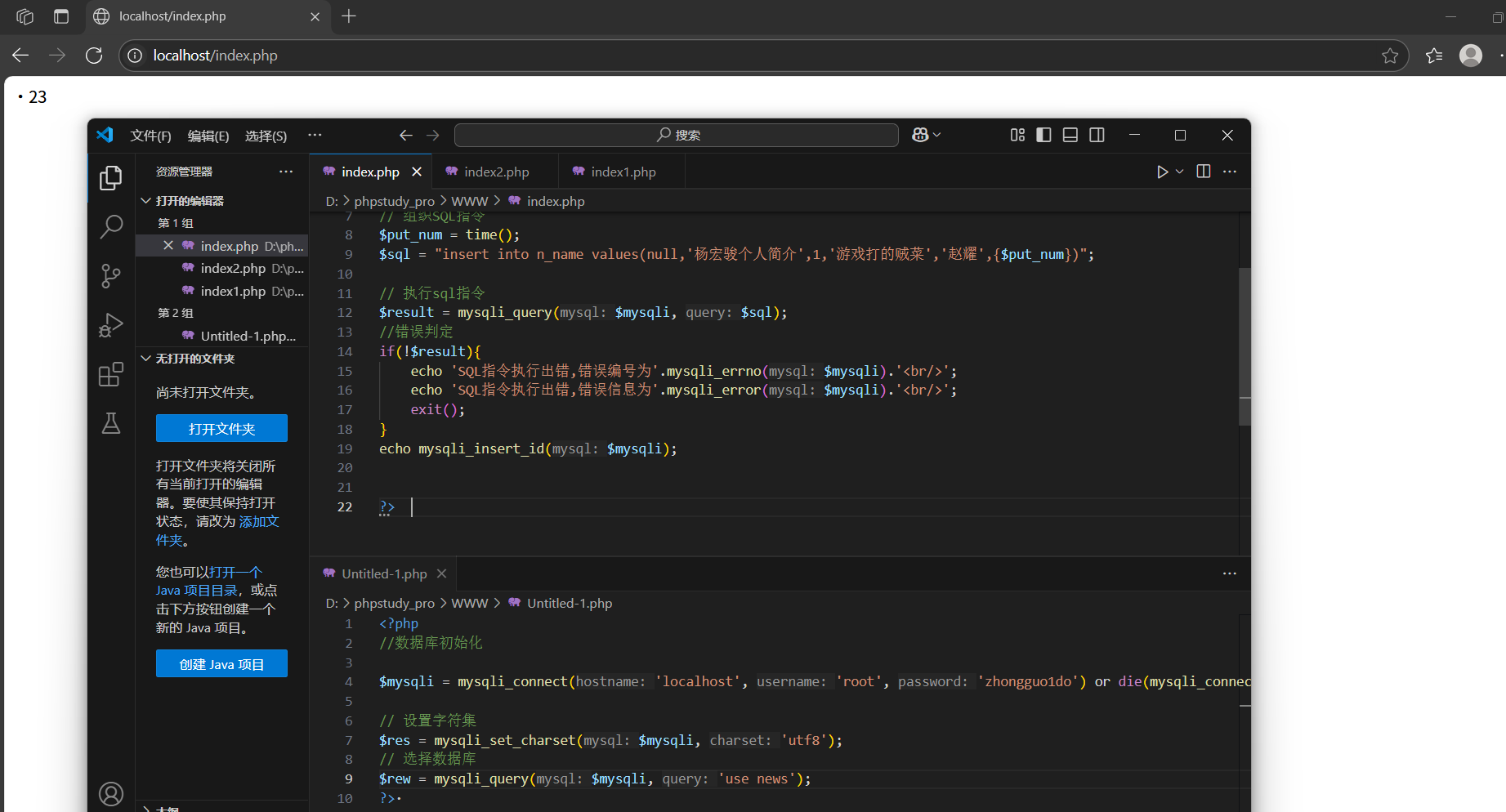Toggle the bottom panel visibility

[1070, 135]
